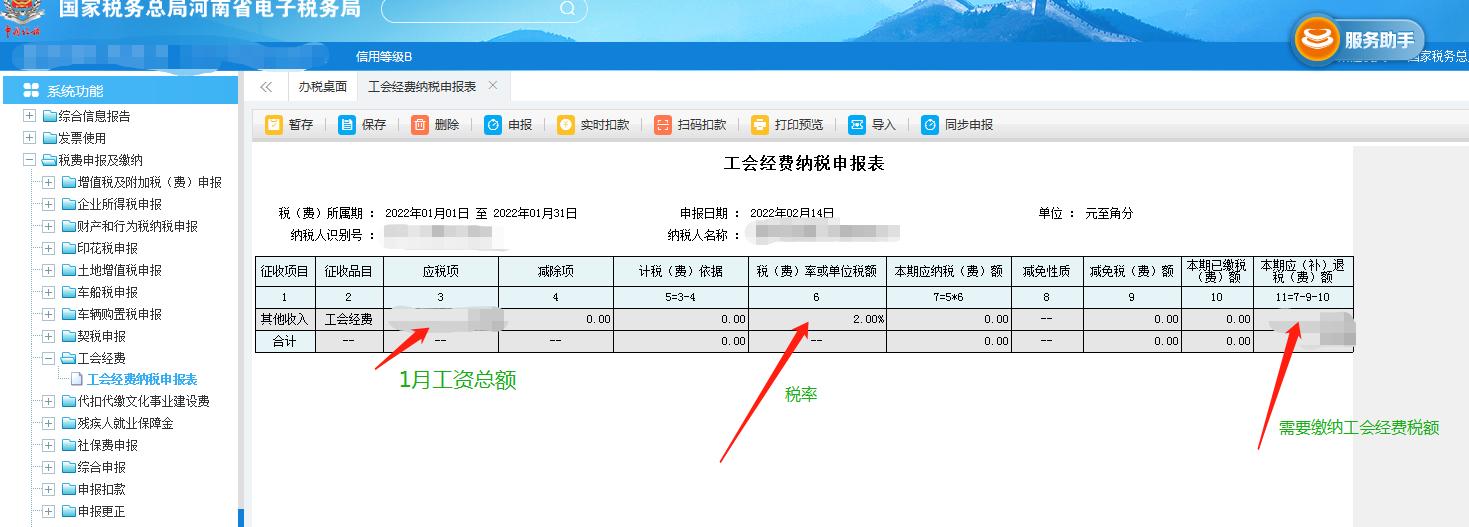Open 车船税申报 in the sidebar
1469x527 pixels.
click(107, 292)
